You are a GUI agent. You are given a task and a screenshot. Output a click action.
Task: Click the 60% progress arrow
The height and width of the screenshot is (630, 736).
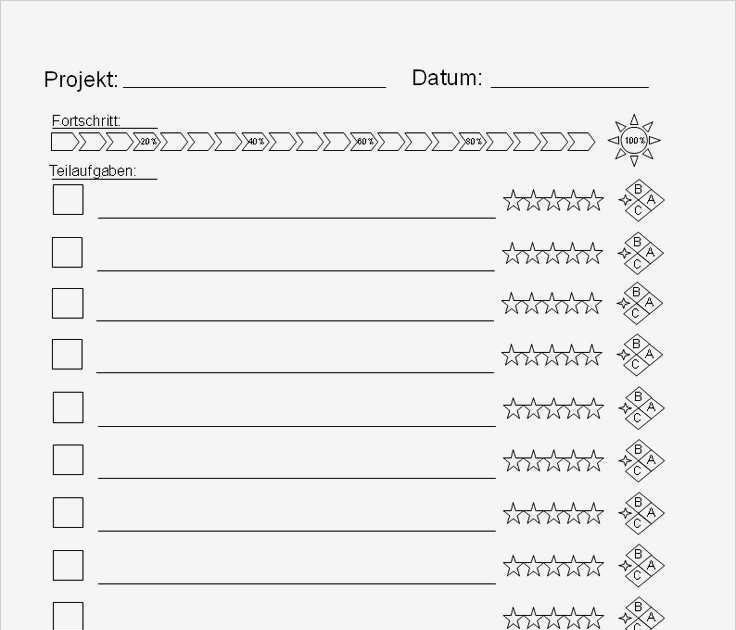point(364,141)
